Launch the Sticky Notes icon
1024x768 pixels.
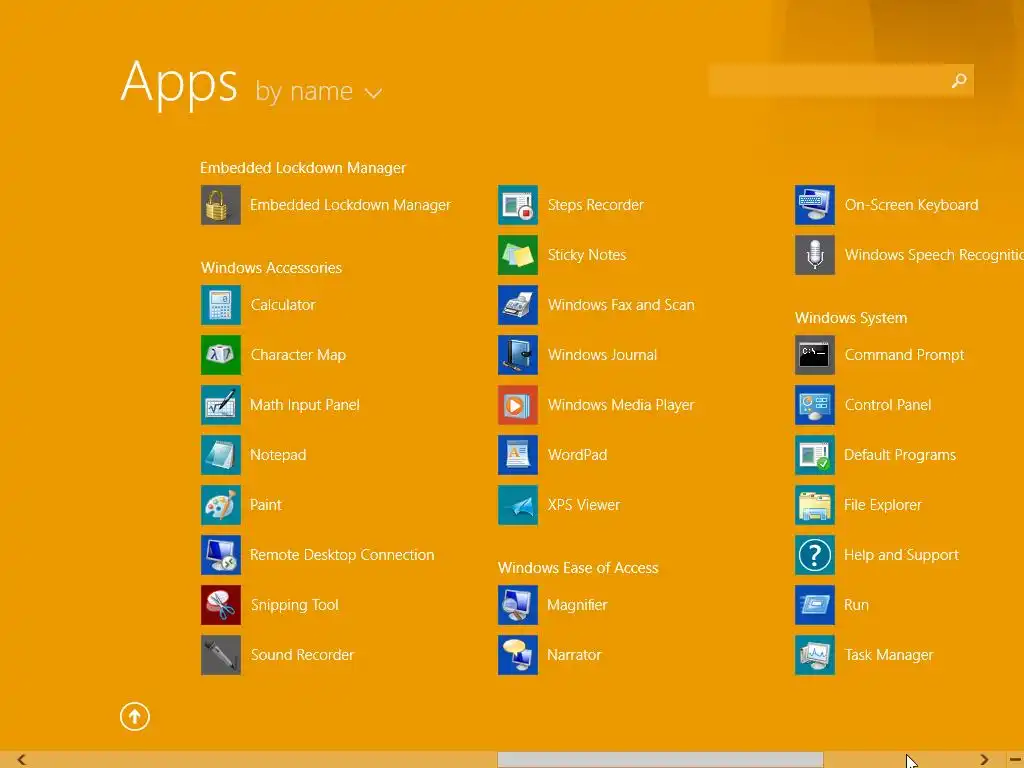pyautogui.click(x=518, y=255)
